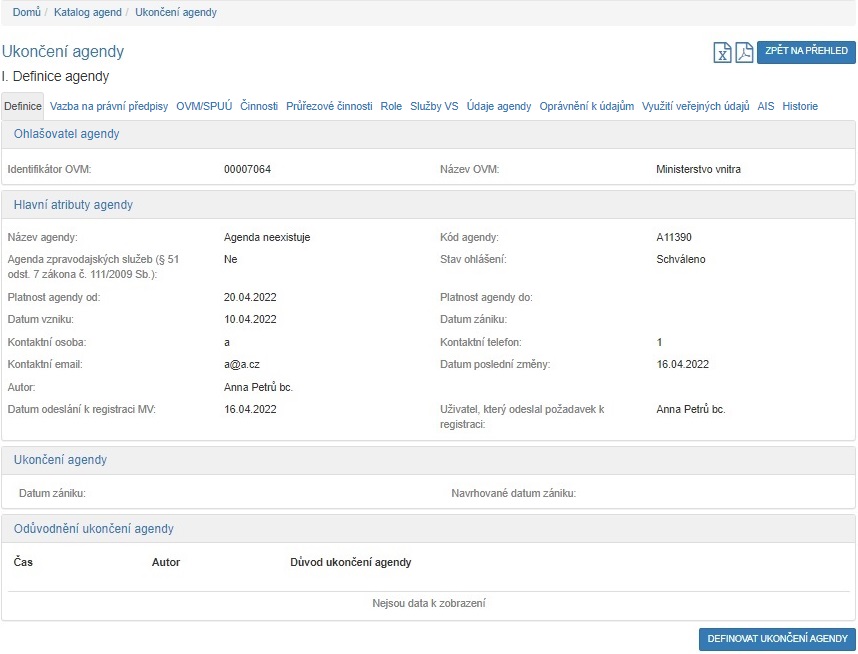
Task: Go to Domů breadcrumb link
Action: click(x=27, y=12)
